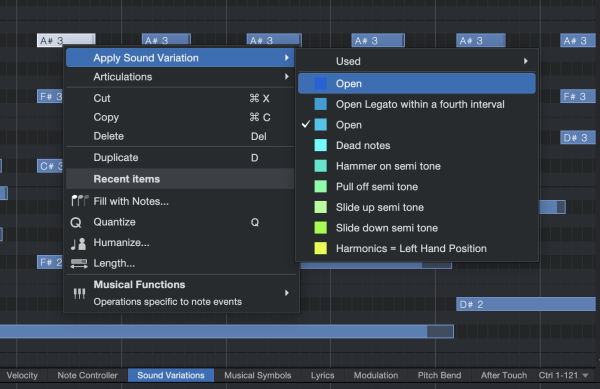Switch to the Velocity tab
Image resolution: width=600 pixels, height=389 pixels.
pyautogui.click(x=22, y=375)
